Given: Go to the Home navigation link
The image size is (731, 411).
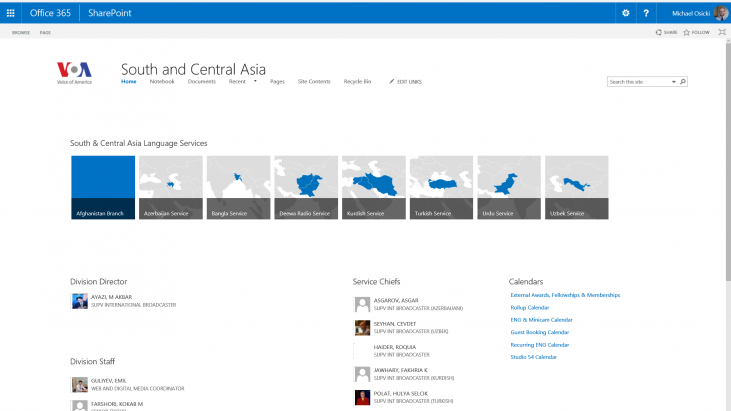Looking at the screenshot, I should click(129, 82).
